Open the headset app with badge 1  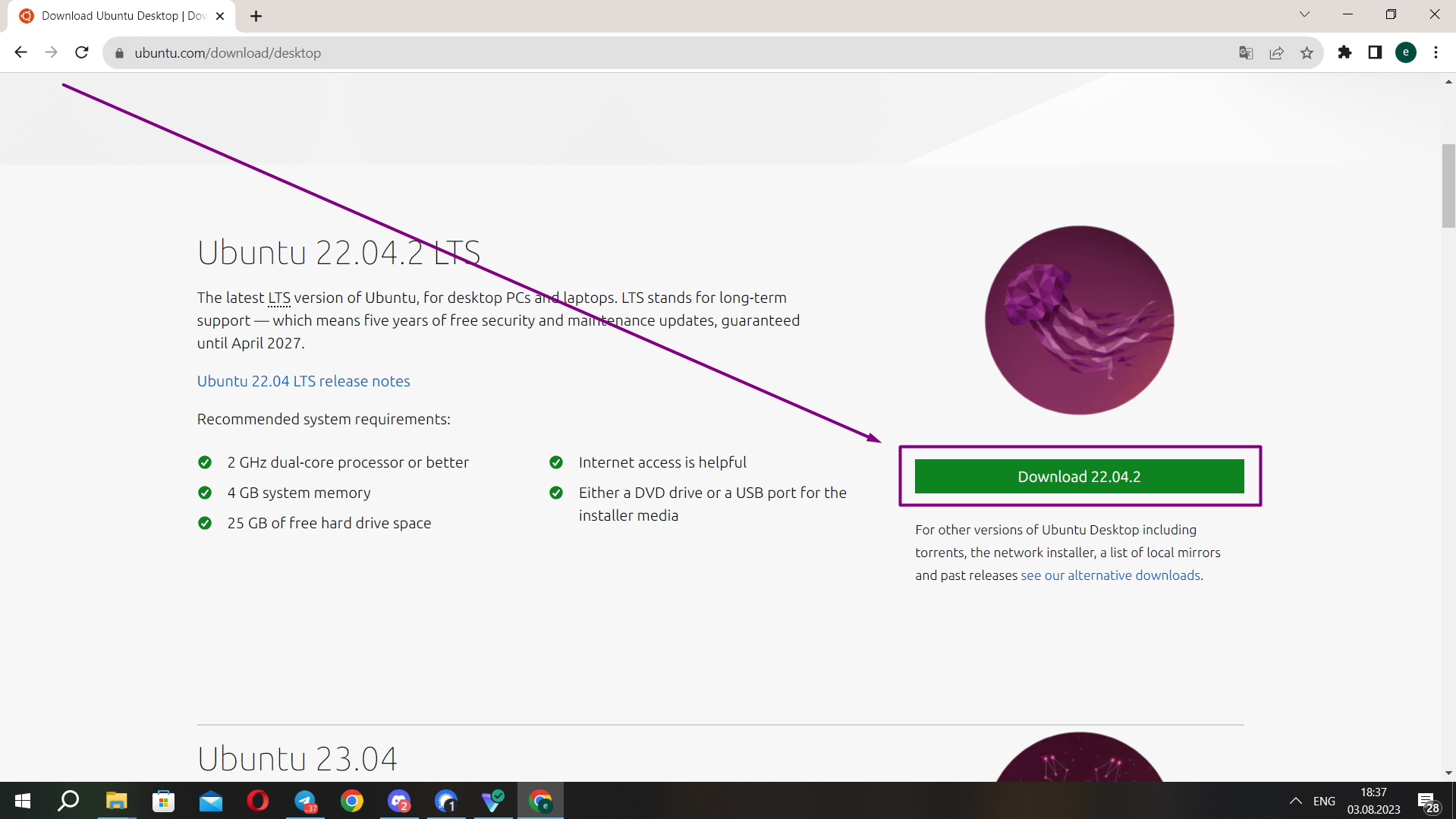tap(446, 801)
